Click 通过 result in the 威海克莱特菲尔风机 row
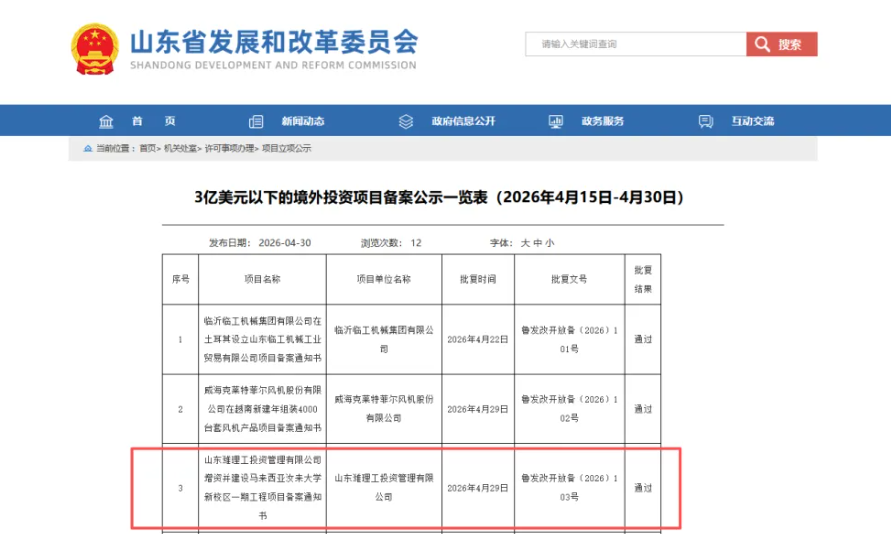Image resolution: width=891 pixels, height=534 pixels. coord(643,409)
